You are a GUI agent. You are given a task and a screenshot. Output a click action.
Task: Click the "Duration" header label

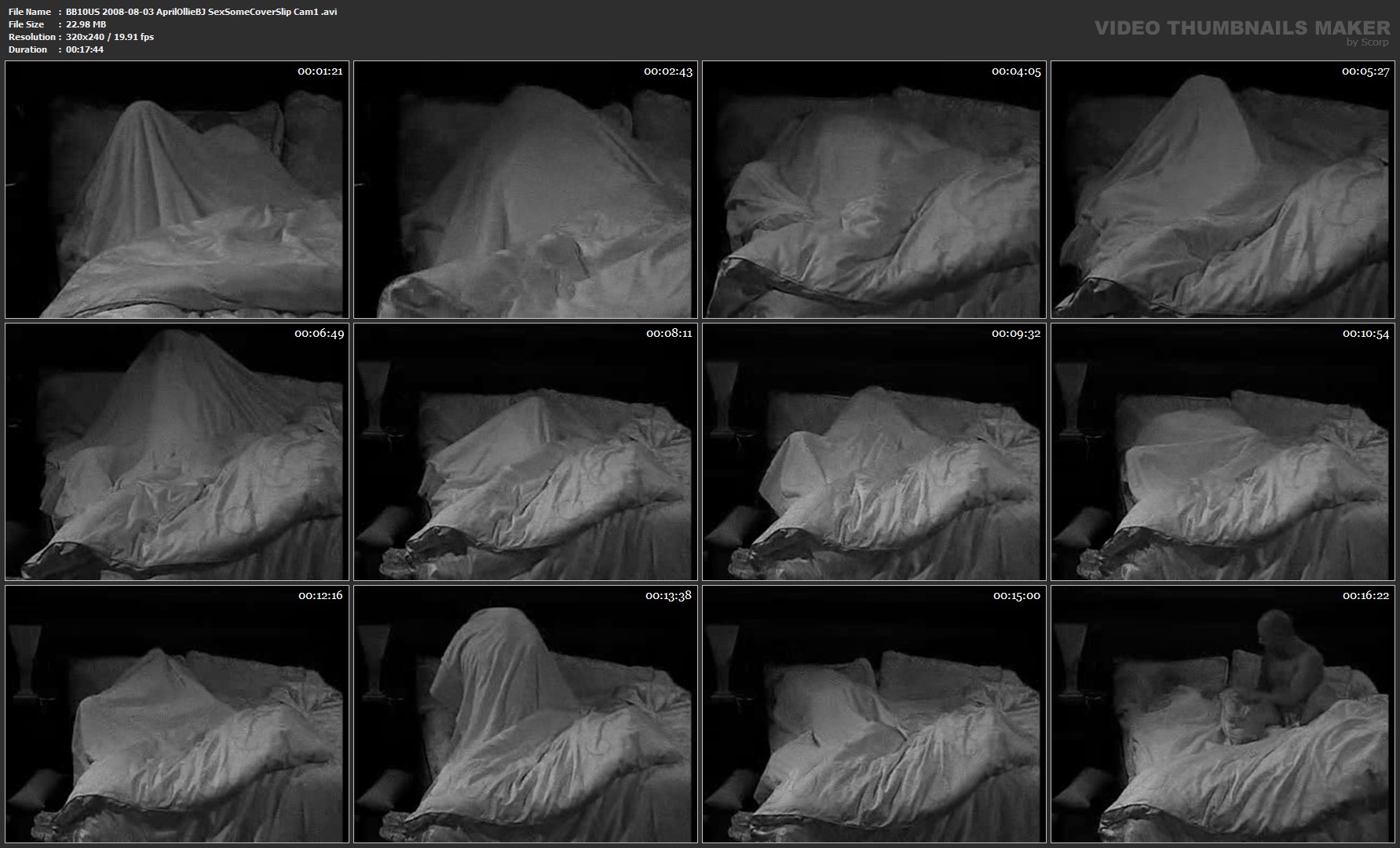point(27,49)
